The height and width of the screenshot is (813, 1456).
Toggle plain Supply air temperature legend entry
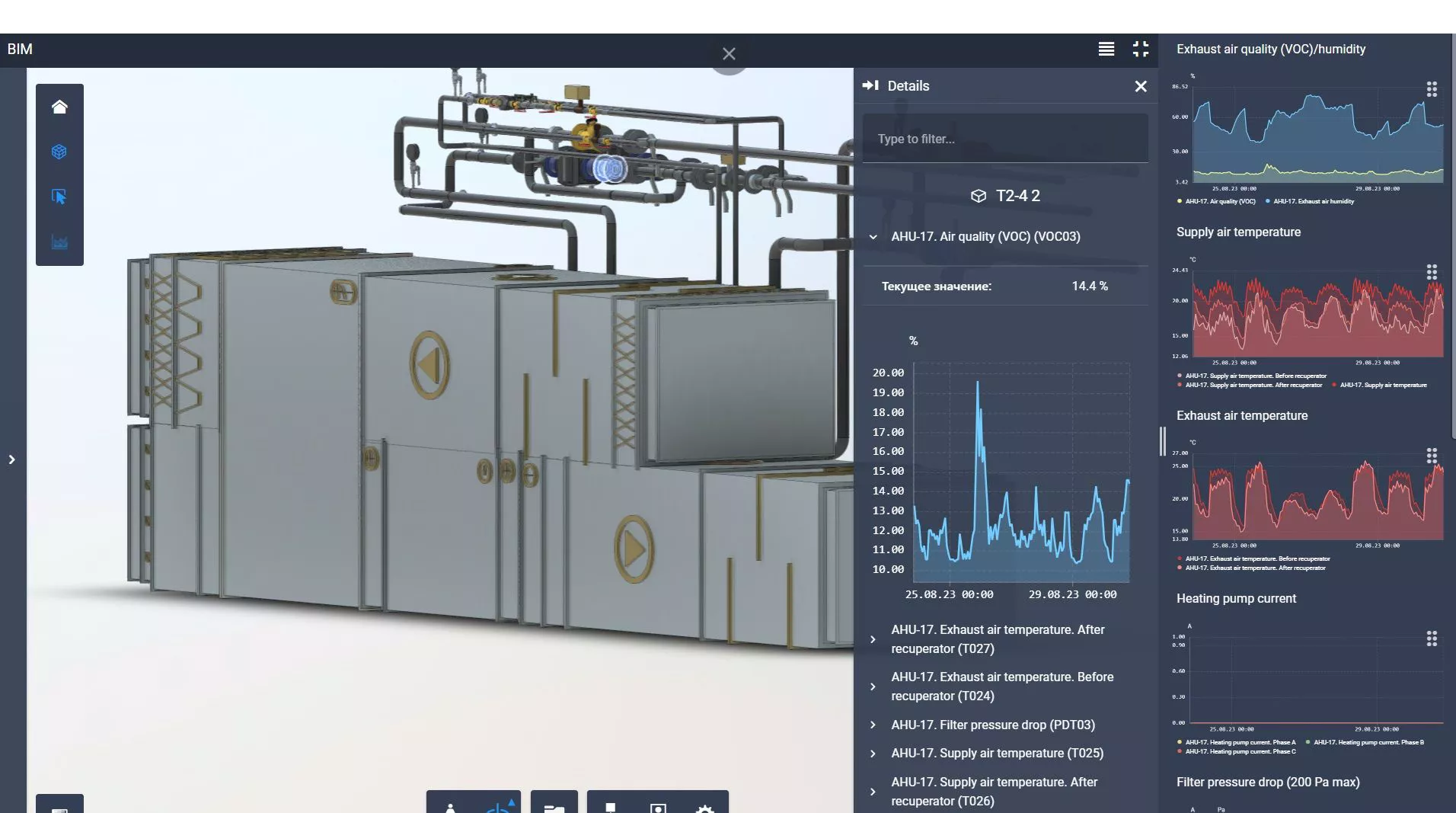[x=1379, y=385]
